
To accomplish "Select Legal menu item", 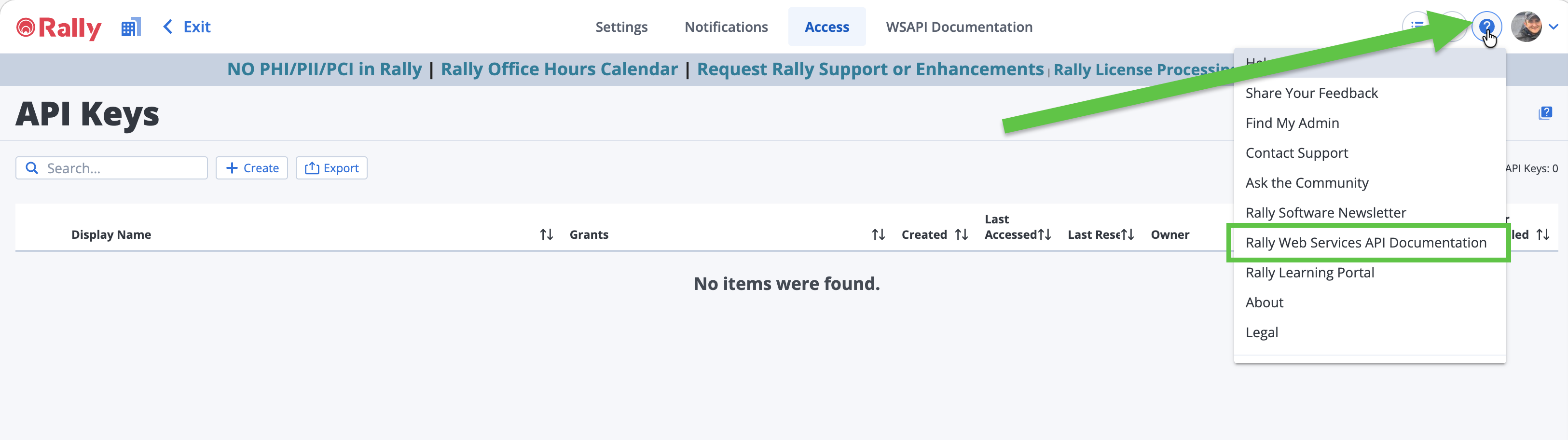I will point(1370,332).
